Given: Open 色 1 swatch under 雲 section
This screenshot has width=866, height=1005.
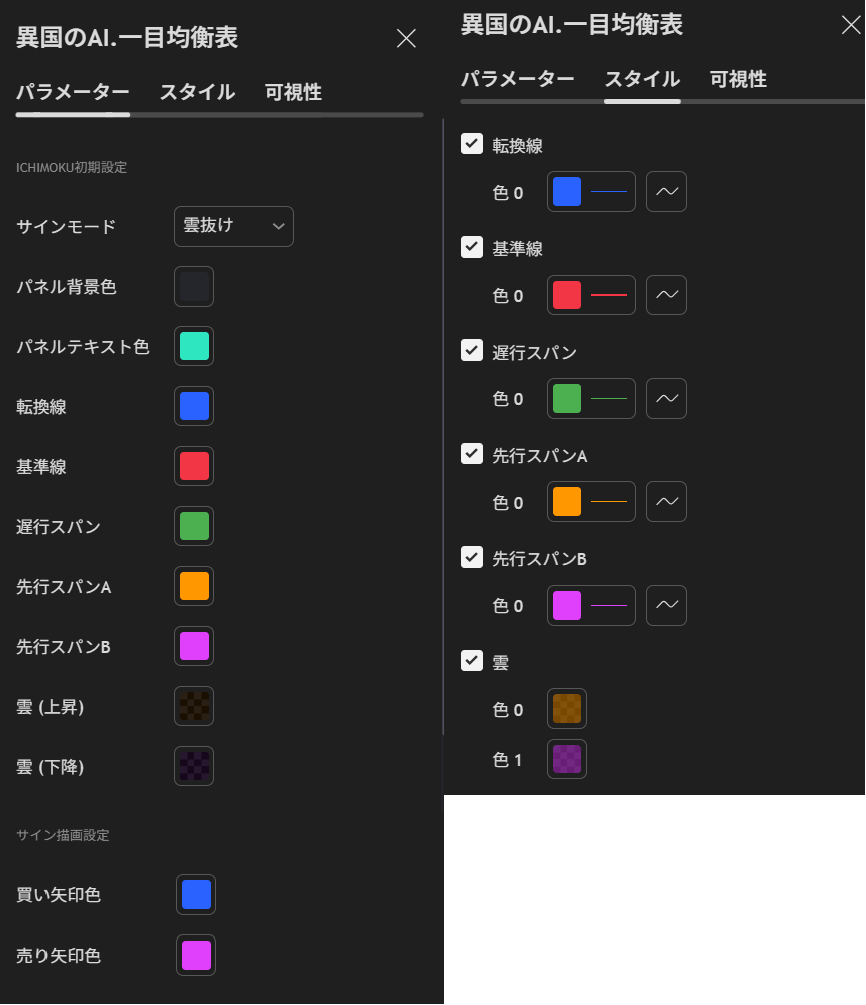Looking at the screenshot, I should tap(566, 759).
